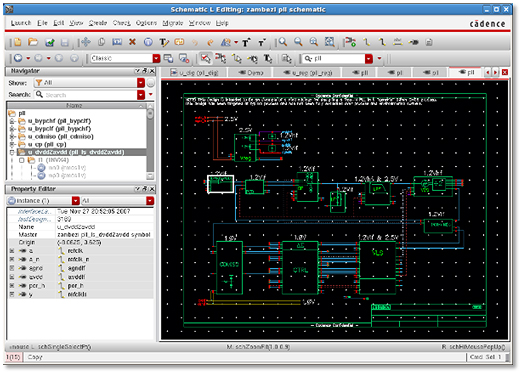Click the Stretch tool icon
The width and height of the screenshot is (522, 374).
(x=117, y=42)
